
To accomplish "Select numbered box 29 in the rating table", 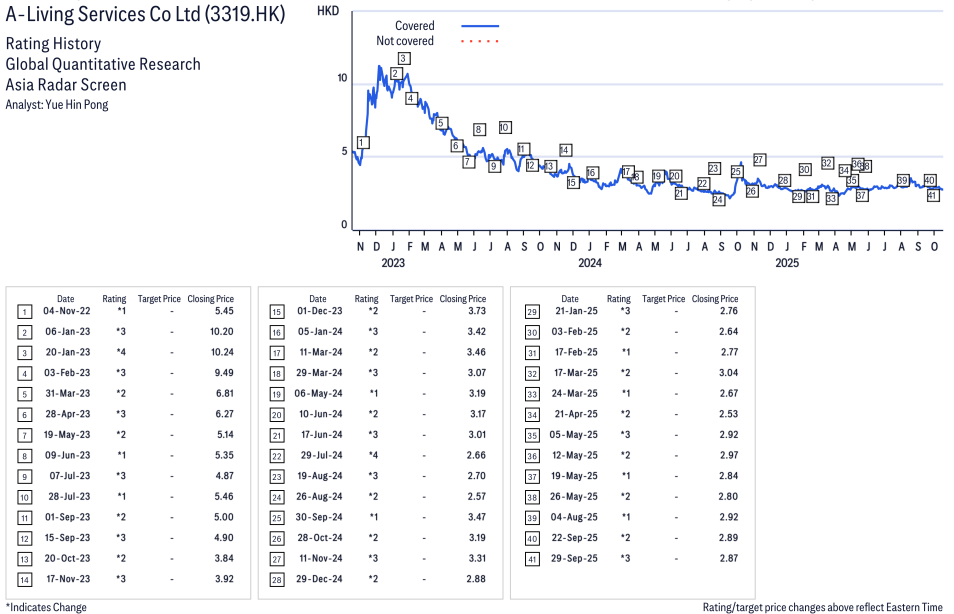I will (529, 312).
